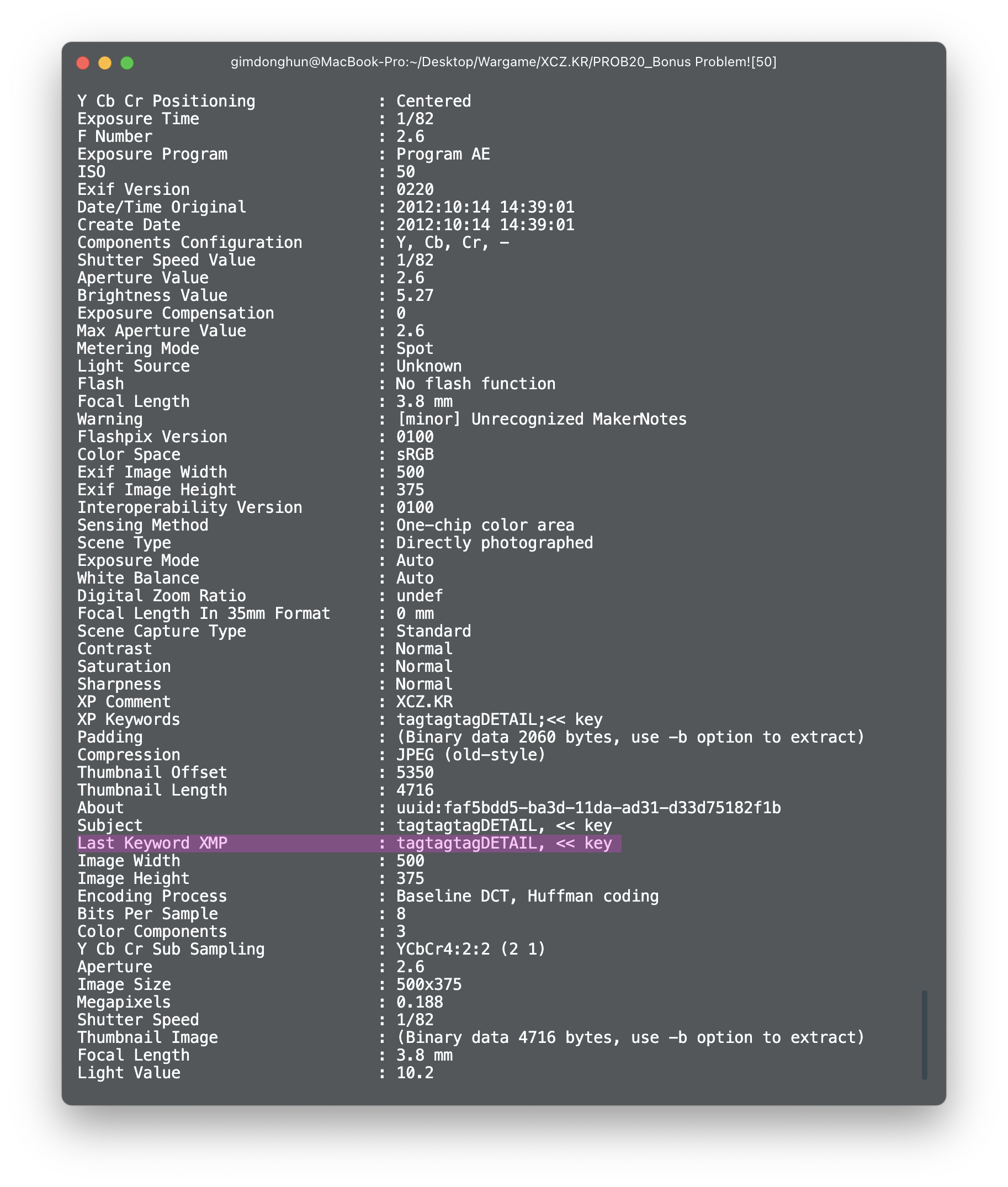Click the 'Centered' value
1008x1187 pixels.
tap(434, 101)
